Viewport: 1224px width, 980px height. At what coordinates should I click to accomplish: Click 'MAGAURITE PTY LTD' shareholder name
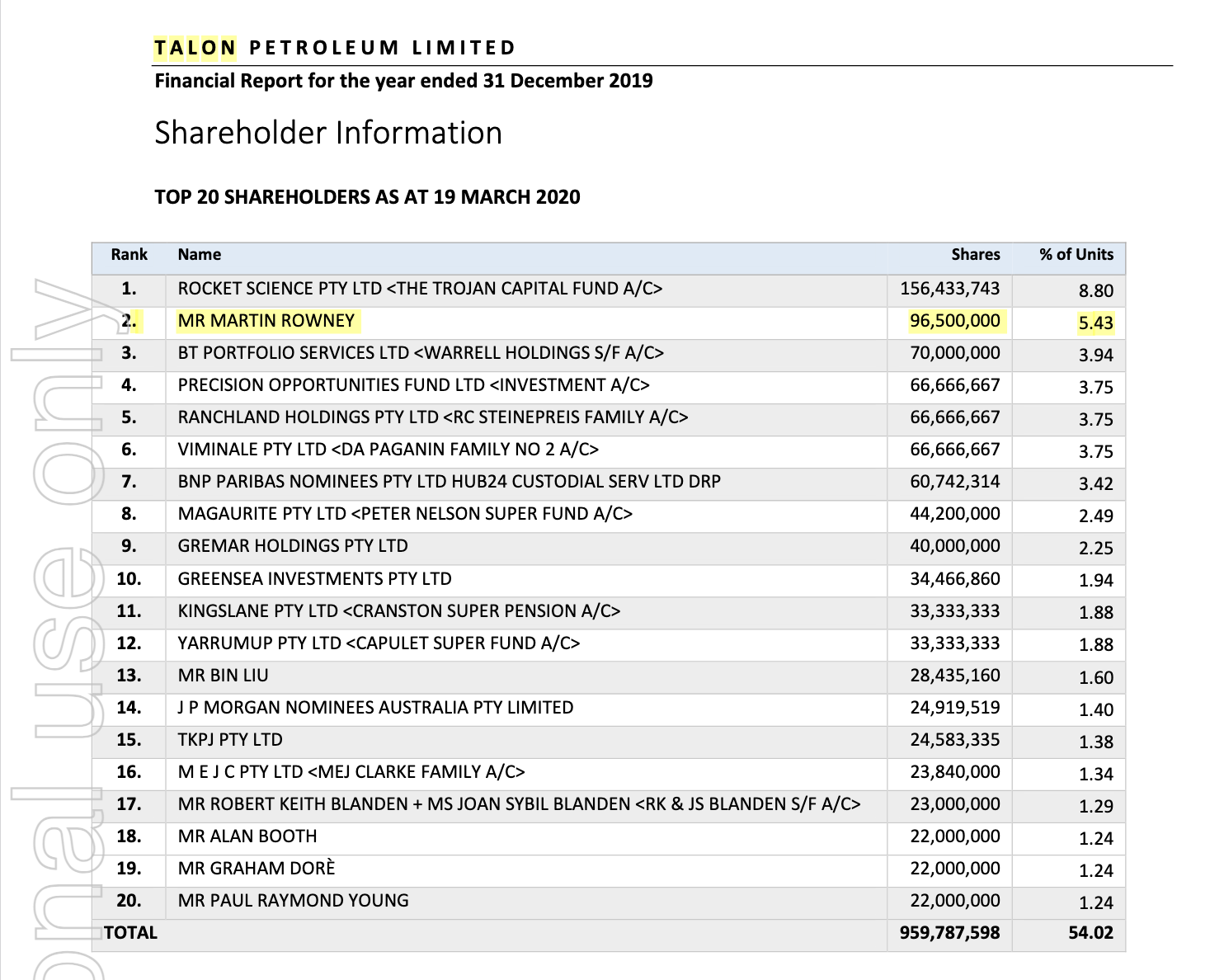(262, 514)
